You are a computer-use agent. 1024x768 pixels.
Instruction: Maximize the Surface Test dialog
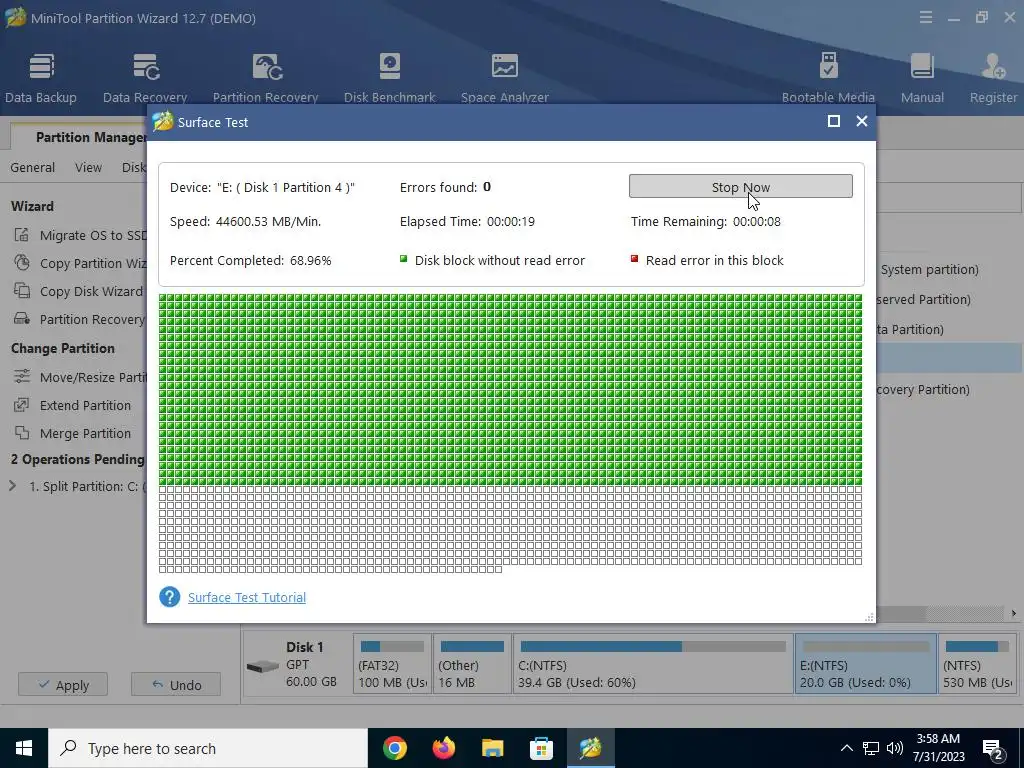(833, 121)
